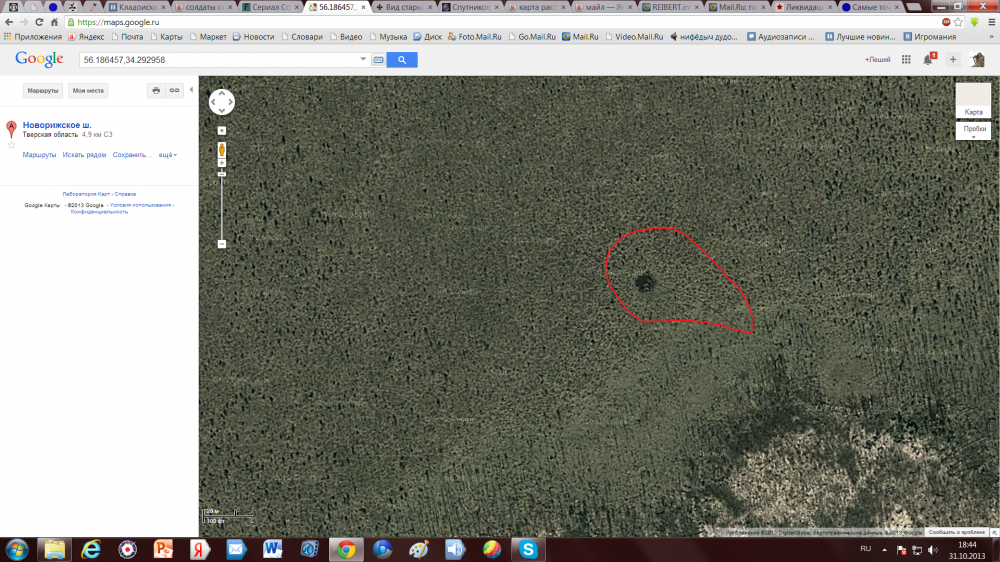This screenshot has height=562, width=1000.
Task: Click marker A pin in results
Action: (11, 129)
